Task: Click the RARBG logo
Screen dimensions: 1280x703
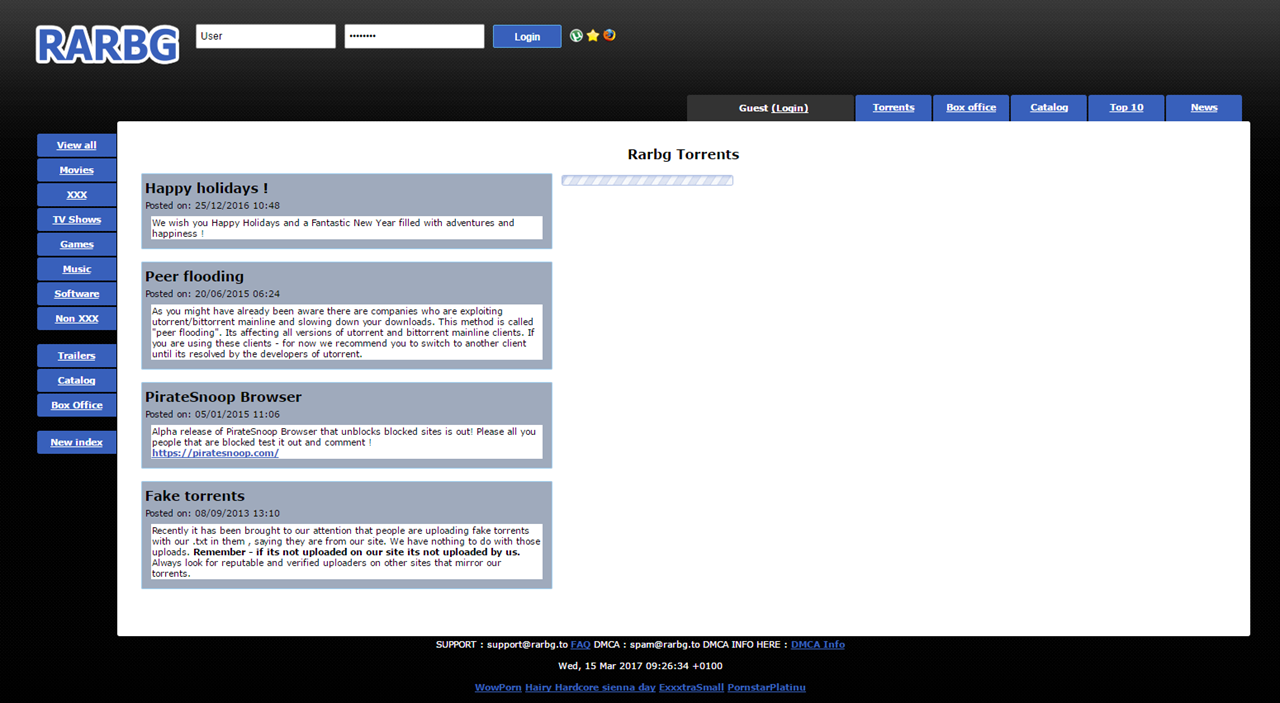Action: (x=107, y=44)
